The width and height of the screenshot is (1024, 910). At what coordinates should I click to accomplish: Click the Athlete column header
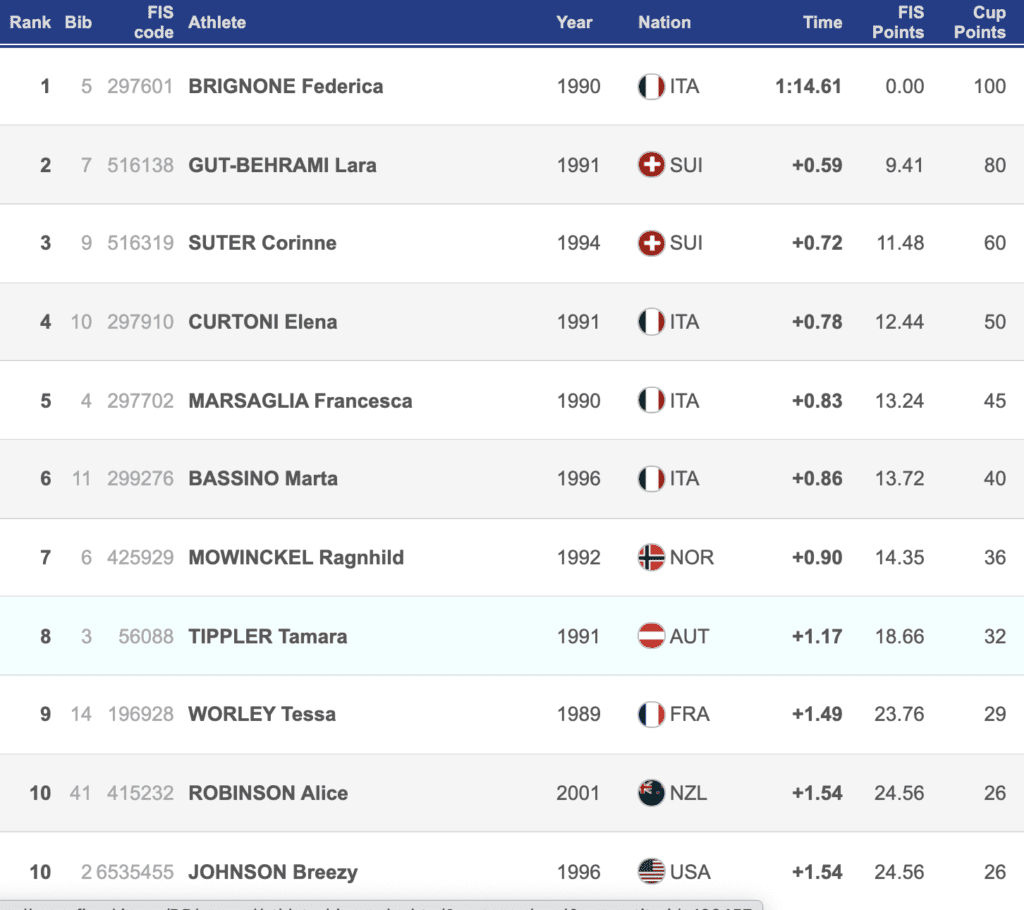coord(217,22)
